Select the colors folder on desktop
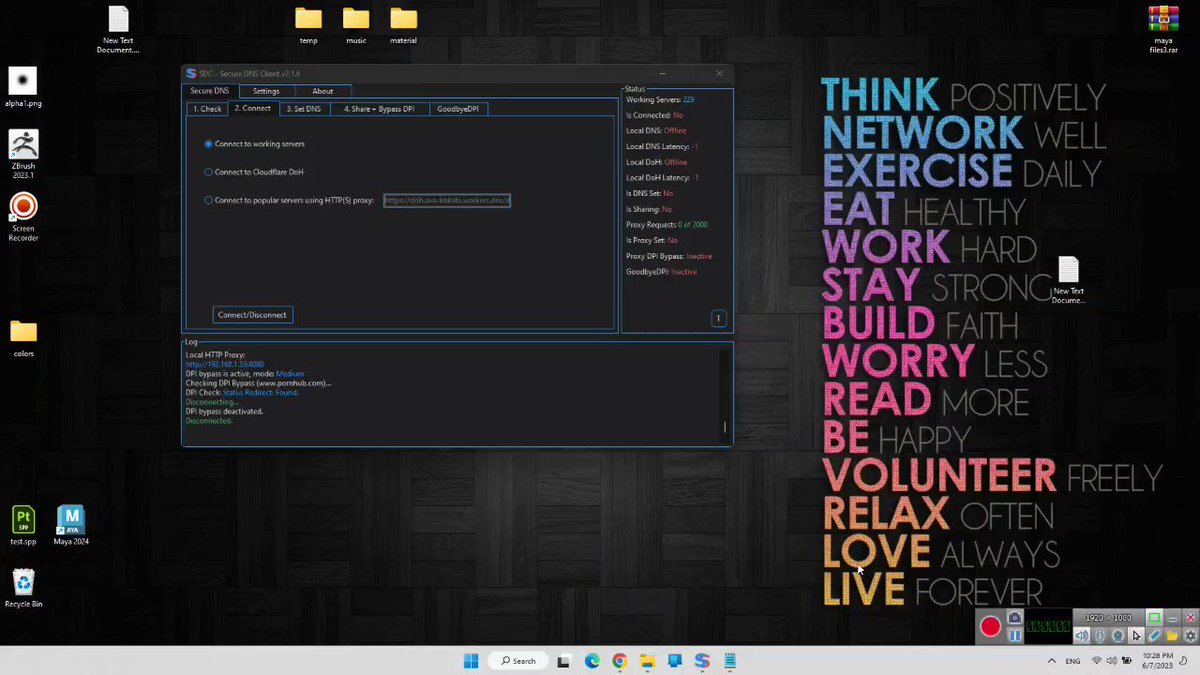 pyautogui.click(x=23, y=338)
